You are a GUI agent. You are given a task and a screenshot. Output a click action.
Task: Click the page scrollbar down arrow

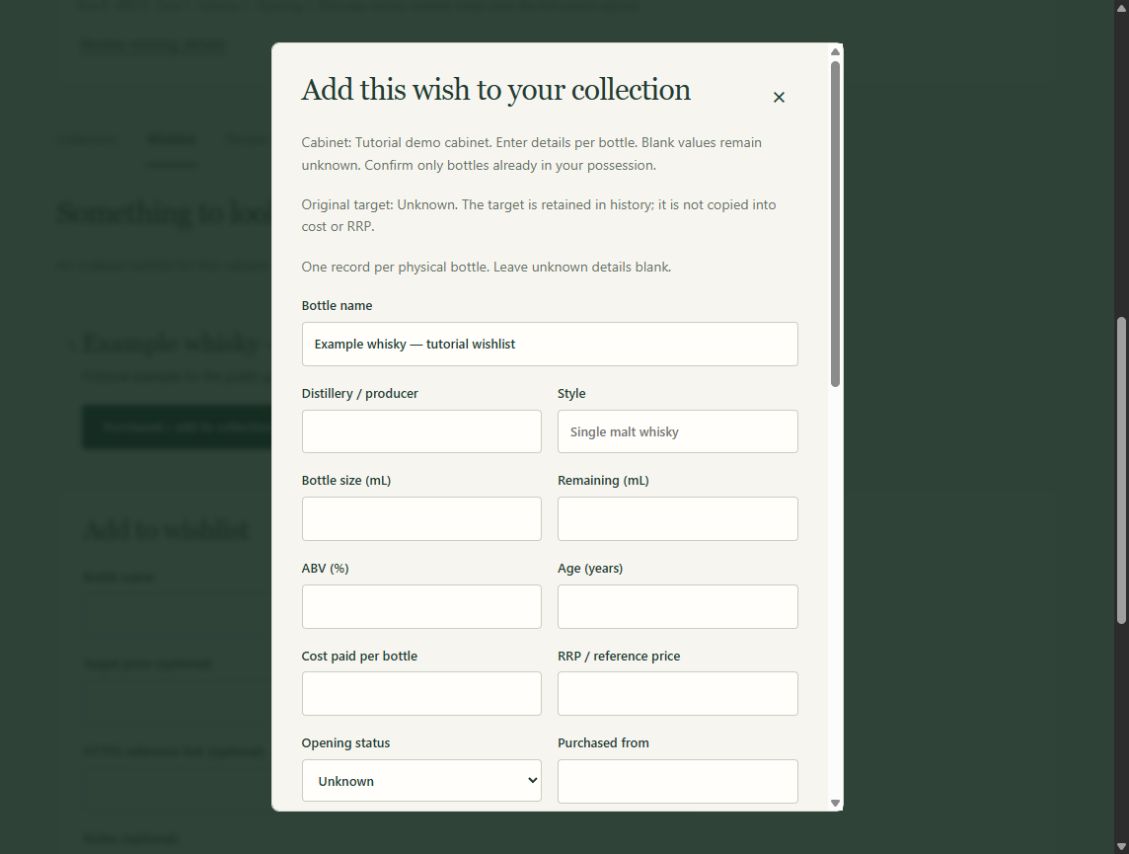point(1122,847)
